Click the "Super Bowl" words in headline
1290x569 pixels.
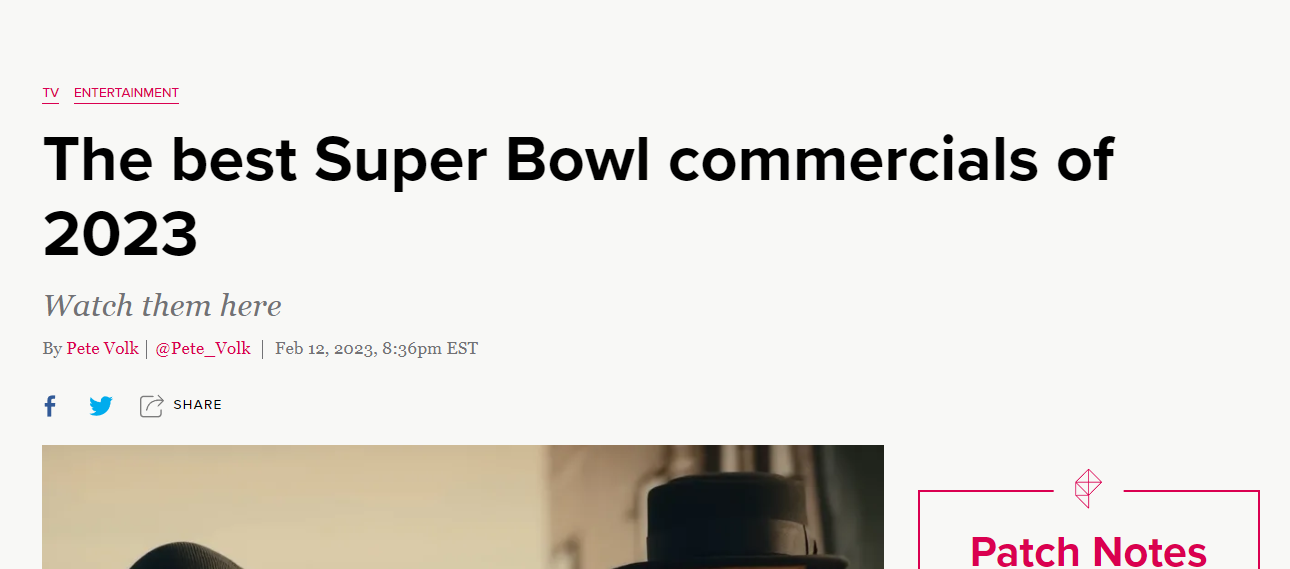point(483,159)
